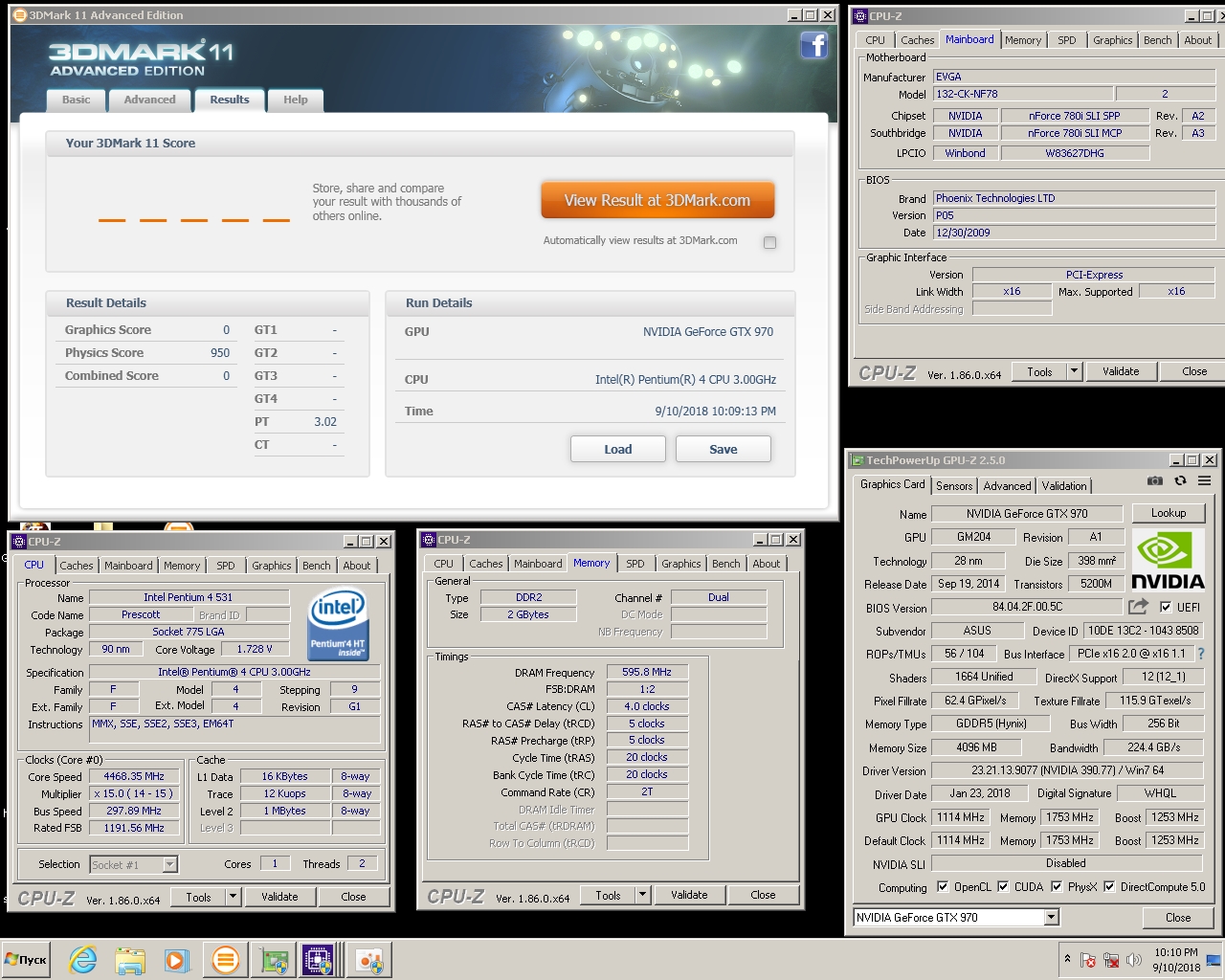Toggle the DirectCompute 5.0 checkbox

[x=1109, y=886]
